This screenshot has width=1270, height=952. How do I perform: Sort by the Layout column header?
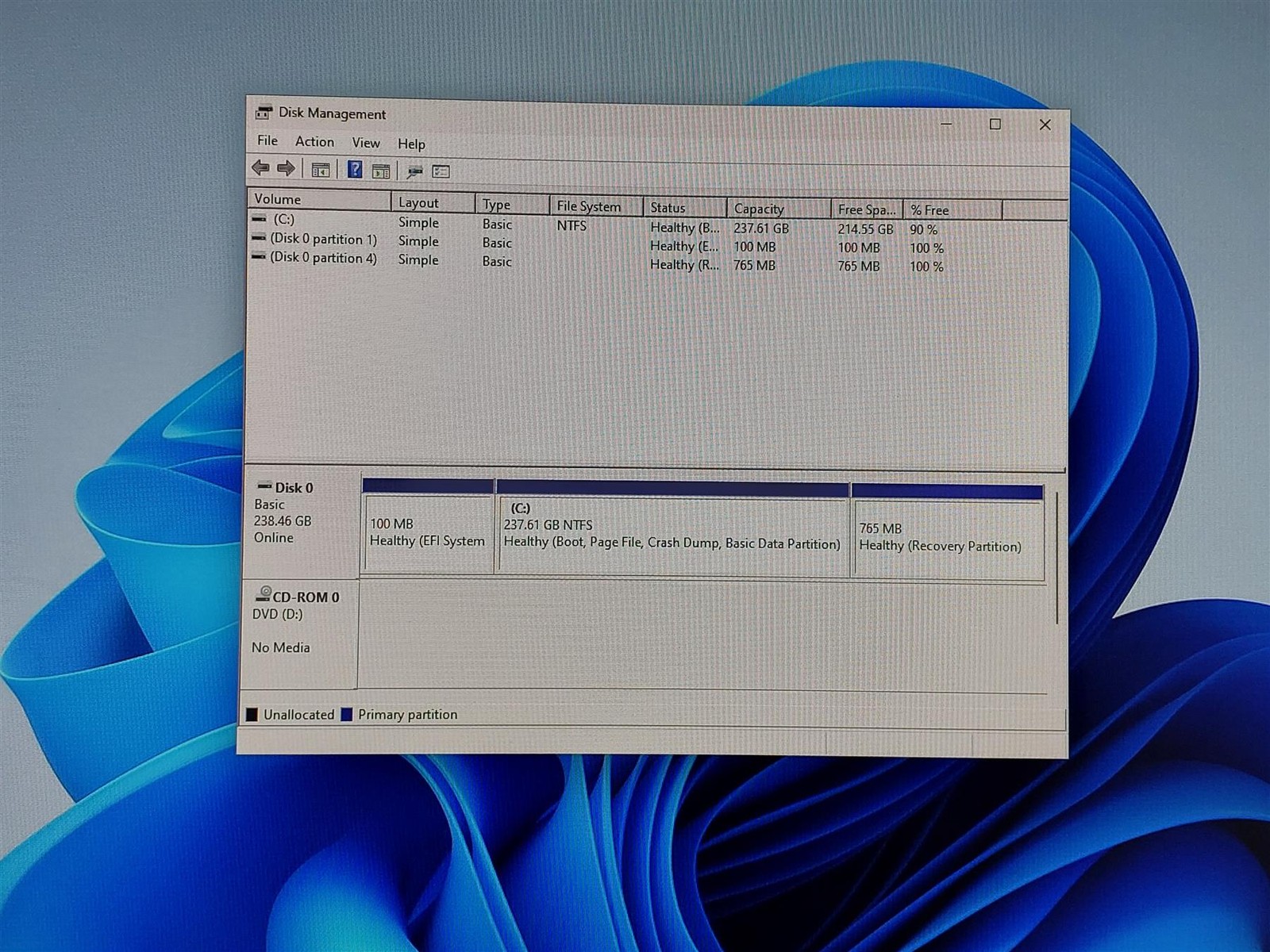point(433,202)
